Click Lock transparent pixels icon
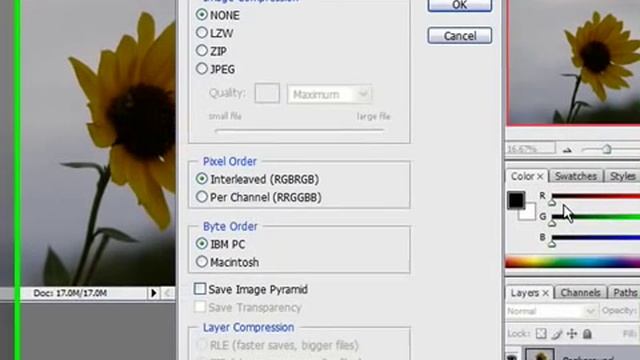640x360 pixels. (x=541, y=334)
